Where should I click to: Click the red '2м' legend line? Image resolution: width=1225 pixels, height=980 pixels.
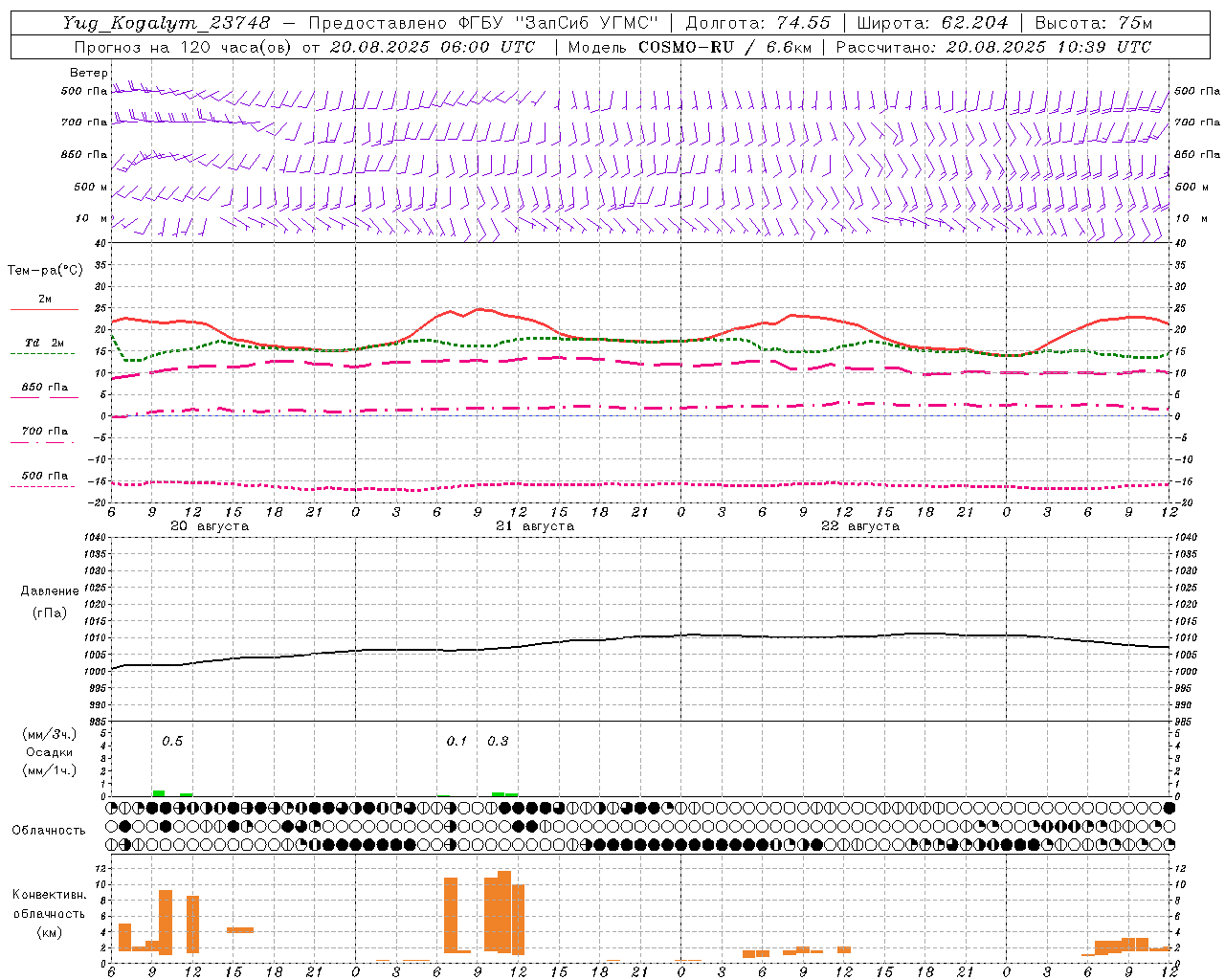pyautogui.click(x=44, y=309)
